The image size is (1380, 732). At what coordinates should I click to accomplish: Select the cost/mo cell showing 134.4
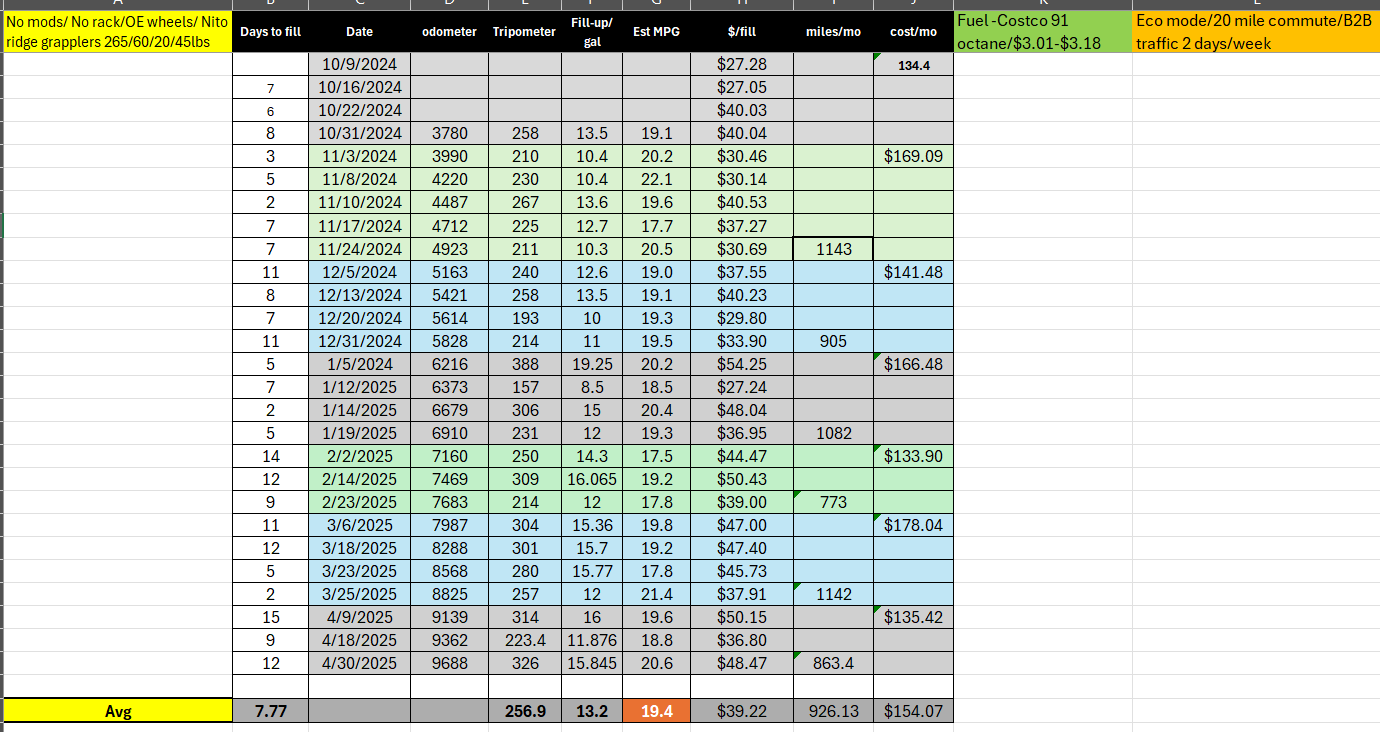tap(913, 65)
